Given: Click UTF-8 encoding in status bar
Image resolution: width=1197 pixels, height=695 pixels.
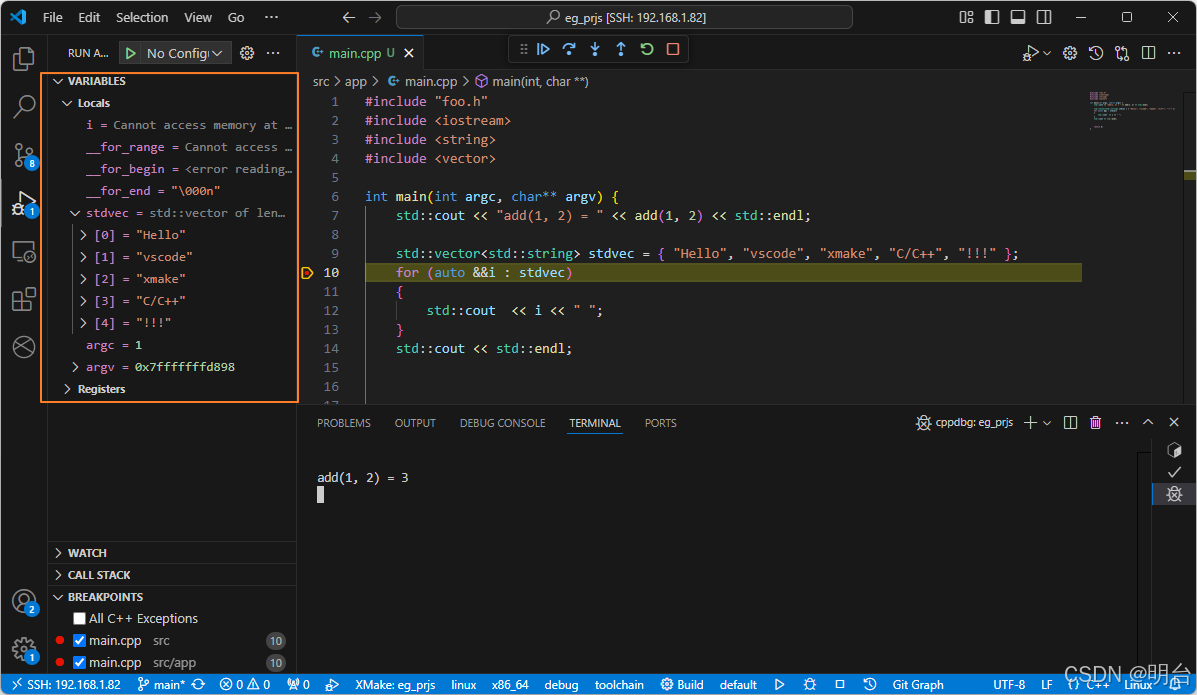Looking at the screenshot, I should [x=1009, y=684].
